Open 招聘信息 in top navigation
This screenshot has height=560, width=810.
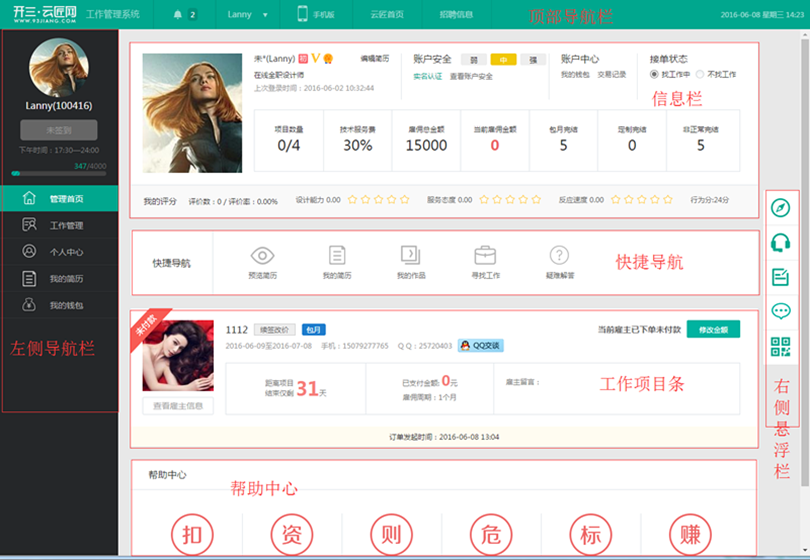(456, 14)
